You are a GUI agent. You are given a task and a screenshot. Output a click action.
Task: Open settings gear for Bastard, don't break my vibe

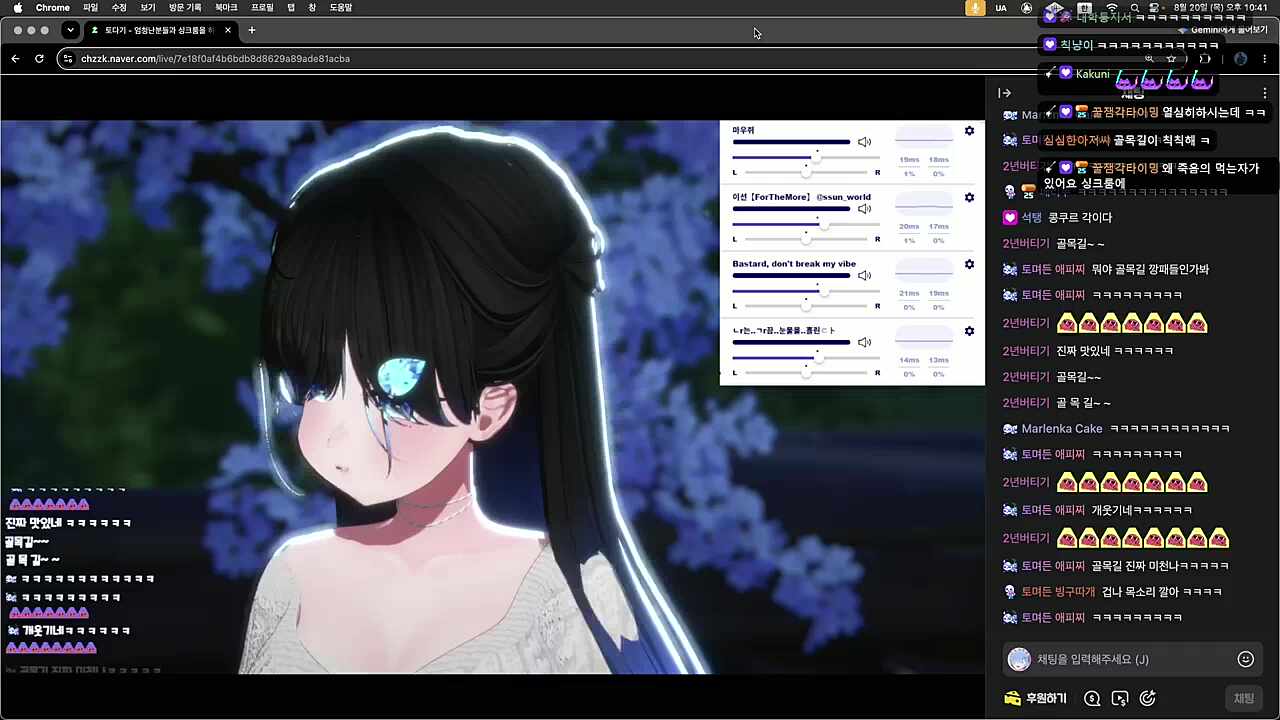[969, 264]
